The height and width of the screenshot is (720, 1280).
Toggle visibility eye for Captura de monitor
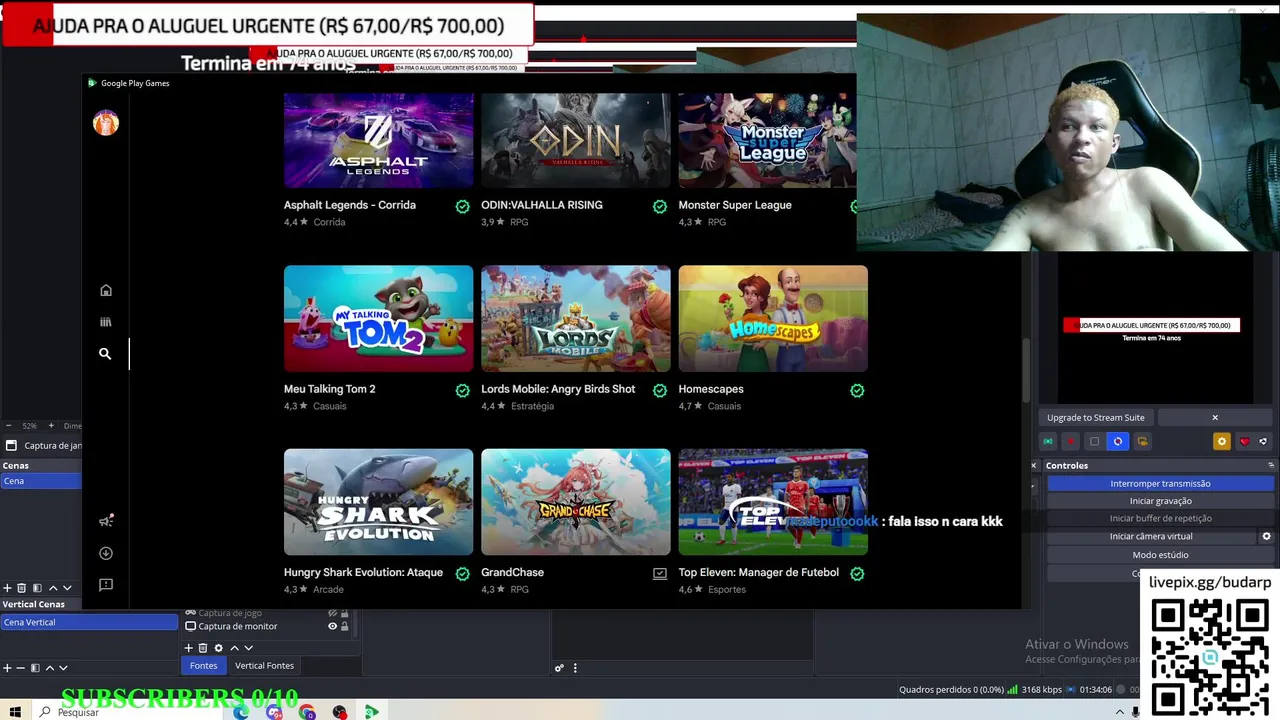pos(332,626)
